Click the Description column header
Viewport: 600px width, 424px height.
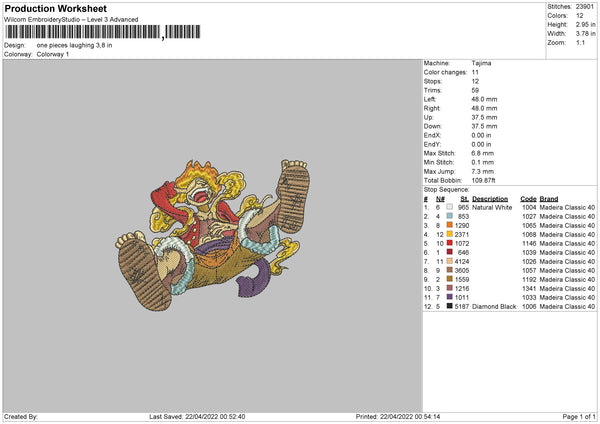pos(490,199)
